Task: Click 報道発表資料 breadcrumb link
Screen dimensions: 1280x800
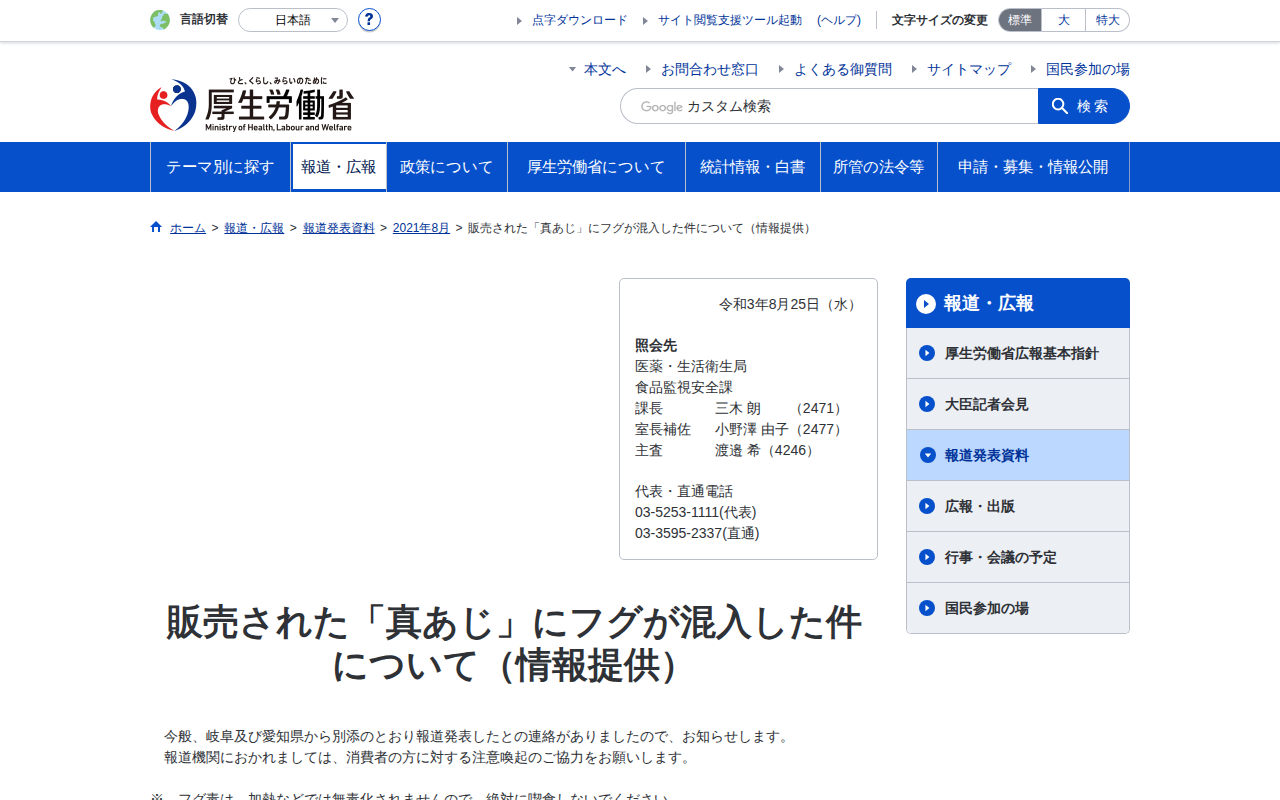Action: (339, 228)
